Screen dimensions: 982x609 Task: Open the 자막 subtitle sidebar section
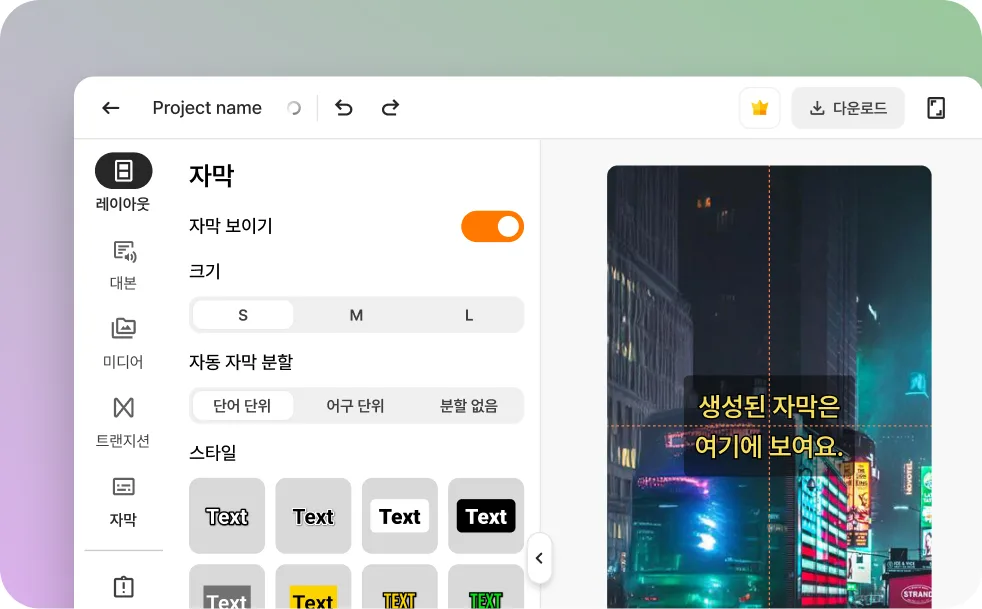[x=123, y=501]
